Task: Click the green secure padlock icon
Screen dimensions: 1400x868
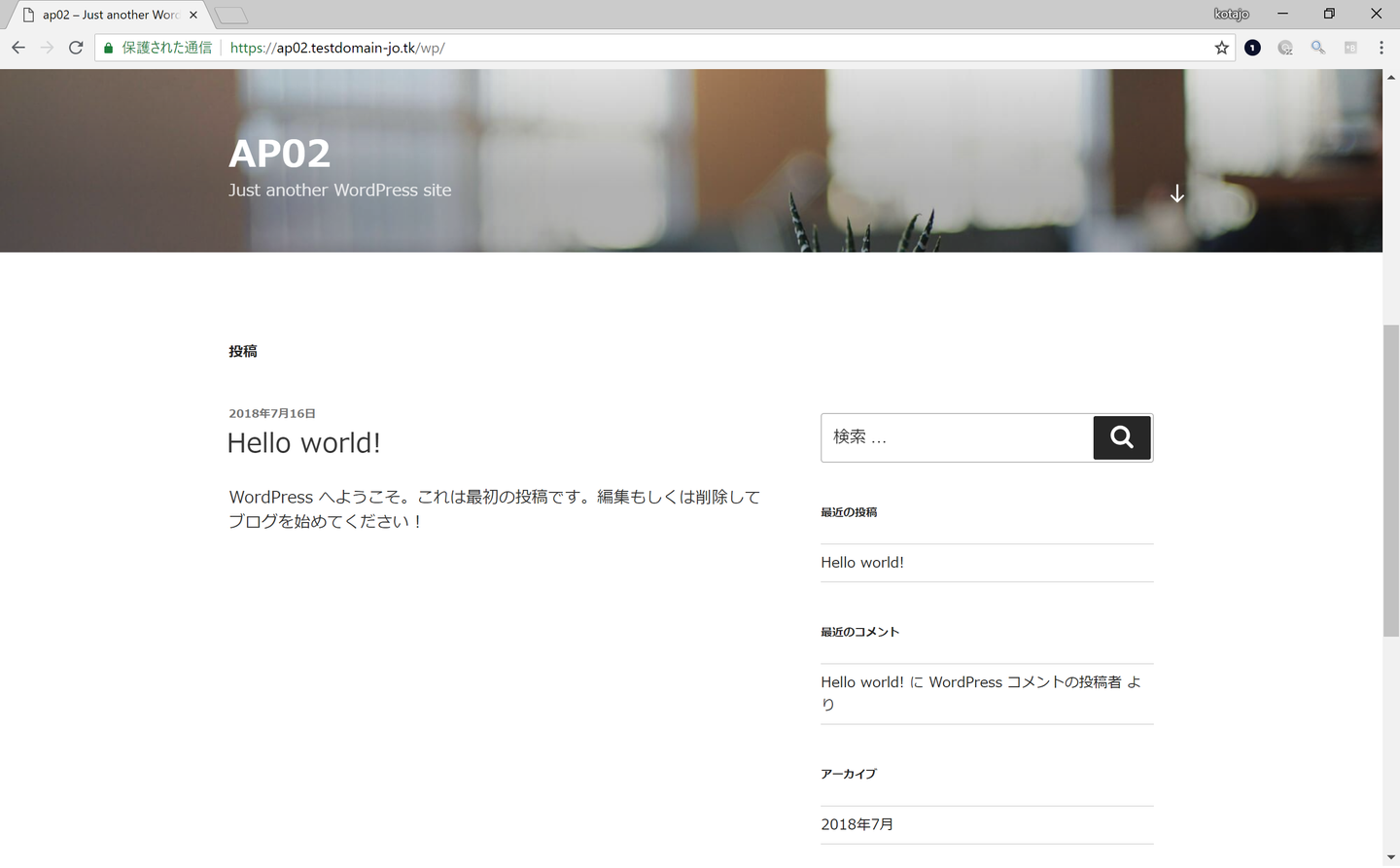Action: click(x=109, y=48)
